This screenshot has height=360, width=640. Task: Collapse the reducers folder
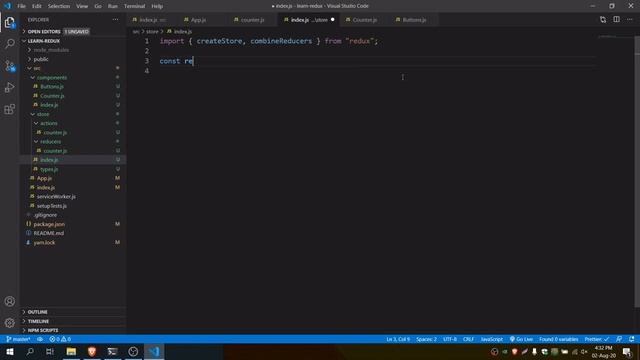coord(50,142)
